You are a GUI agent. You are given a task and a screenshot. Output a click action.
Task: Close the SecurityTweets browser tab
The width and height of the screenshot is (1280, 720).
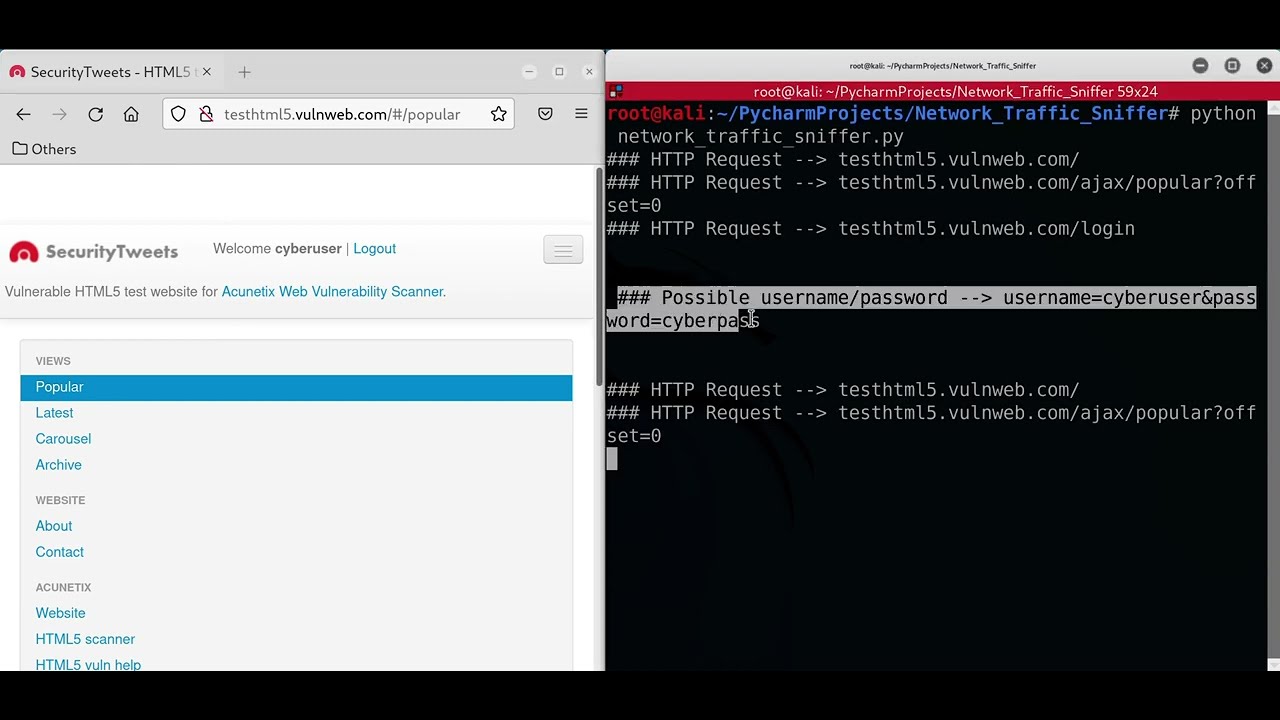click(x=207, y=72)
